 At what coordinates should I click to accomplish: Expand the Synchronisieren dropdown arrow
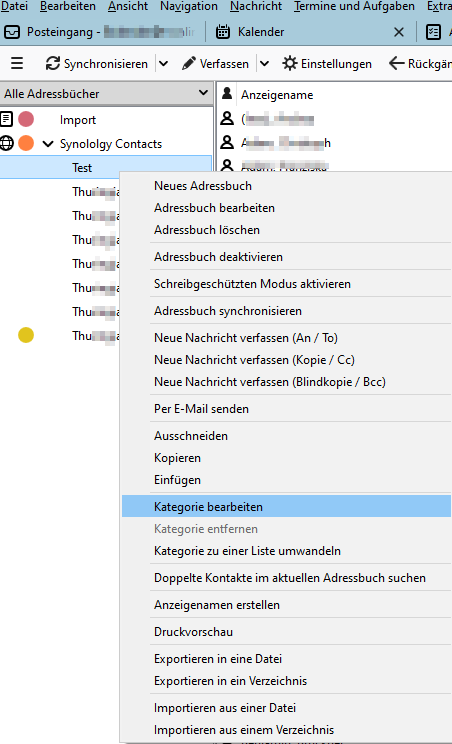coord(163,63)
